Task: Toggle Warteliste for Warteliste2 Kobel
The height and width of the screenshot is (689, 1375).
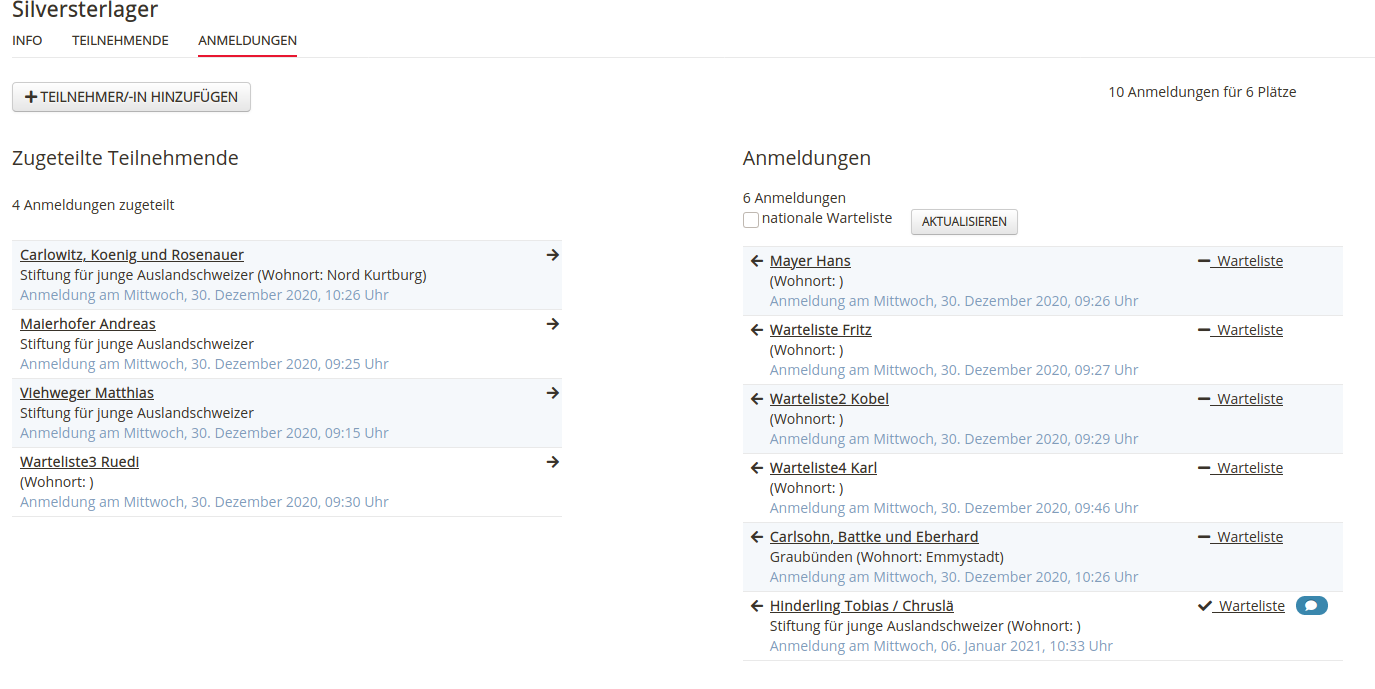Action: (x=1240, y=399)
